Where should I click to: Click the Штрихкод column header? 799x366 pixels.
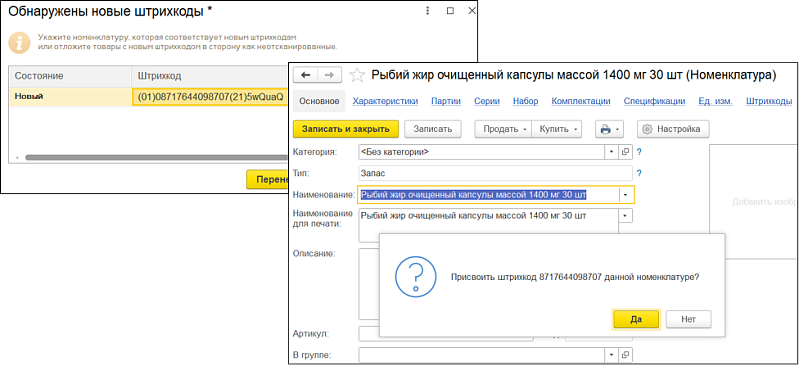pyautogui.click(x=210, y=76)
